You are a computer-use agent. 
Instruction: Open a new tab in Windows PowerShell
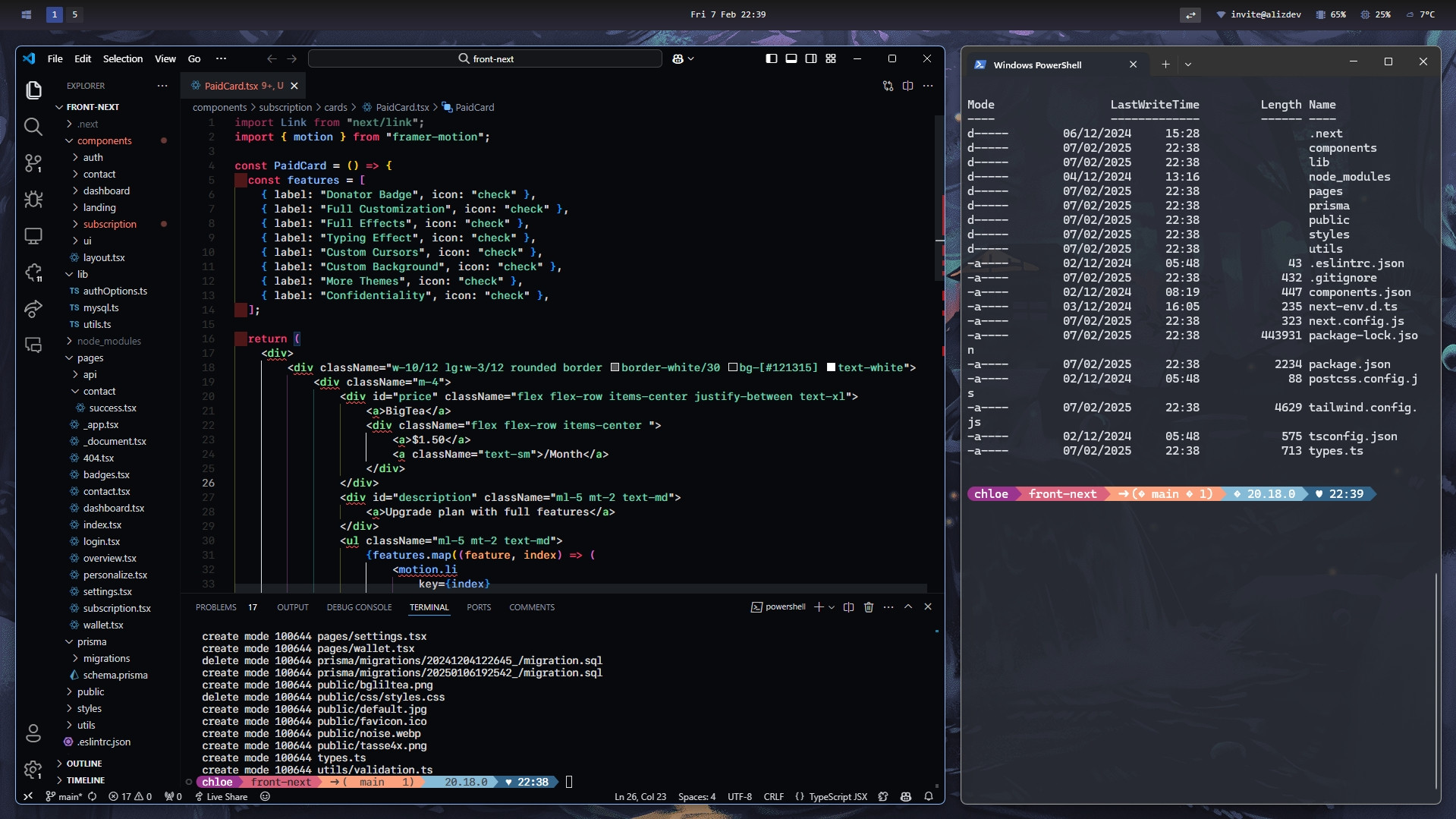tap(1165, 65)
